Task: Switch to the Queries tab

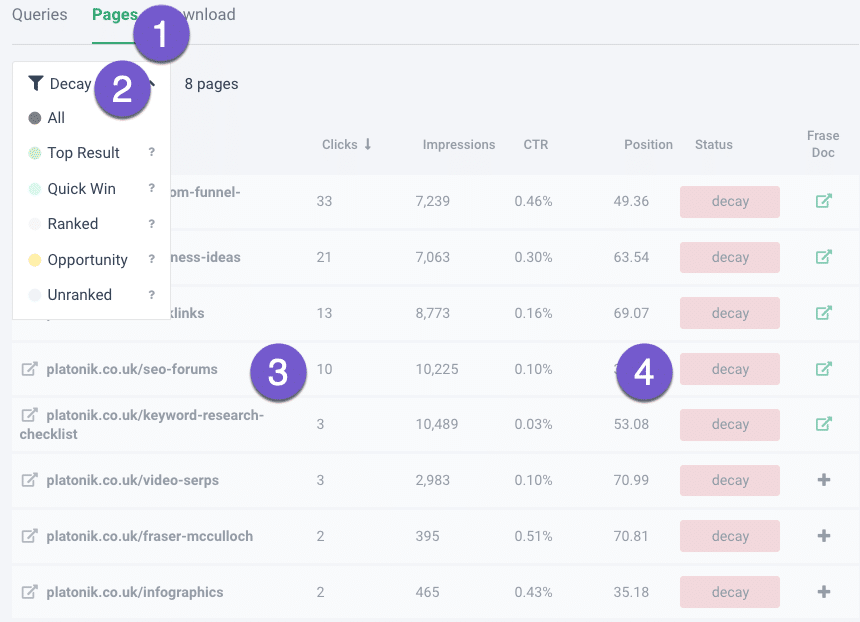Action: tap(40, 15)
